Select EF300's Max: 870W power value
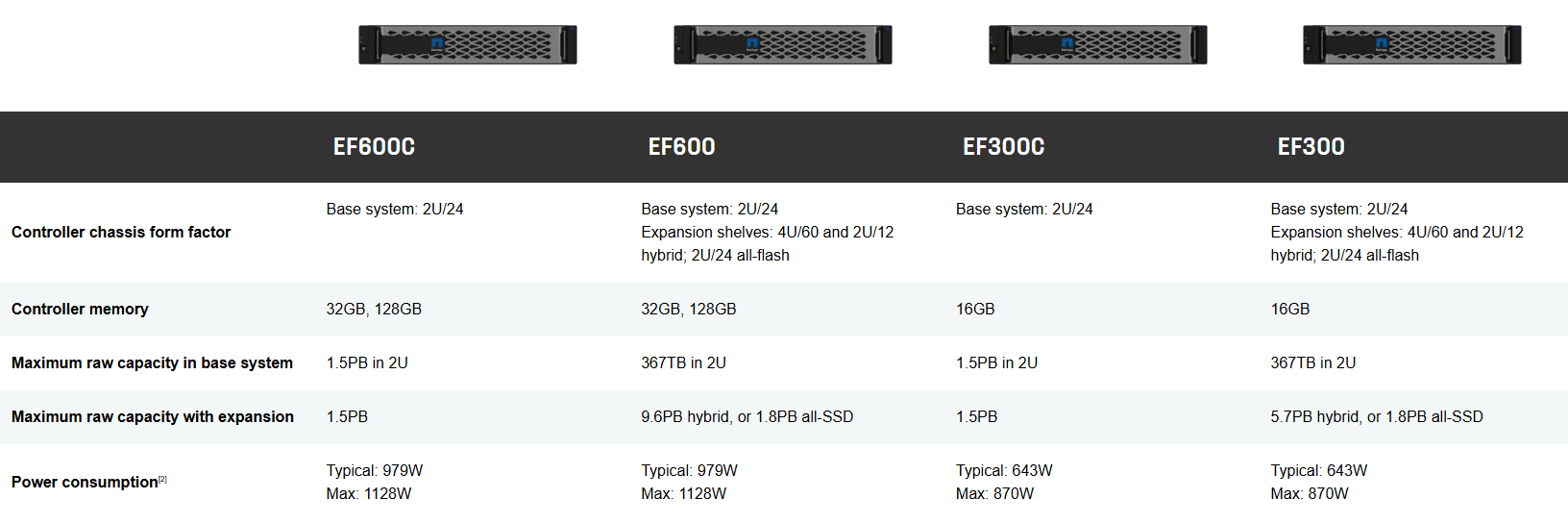Screen dimensions: 1568x524 (1309, 493)
